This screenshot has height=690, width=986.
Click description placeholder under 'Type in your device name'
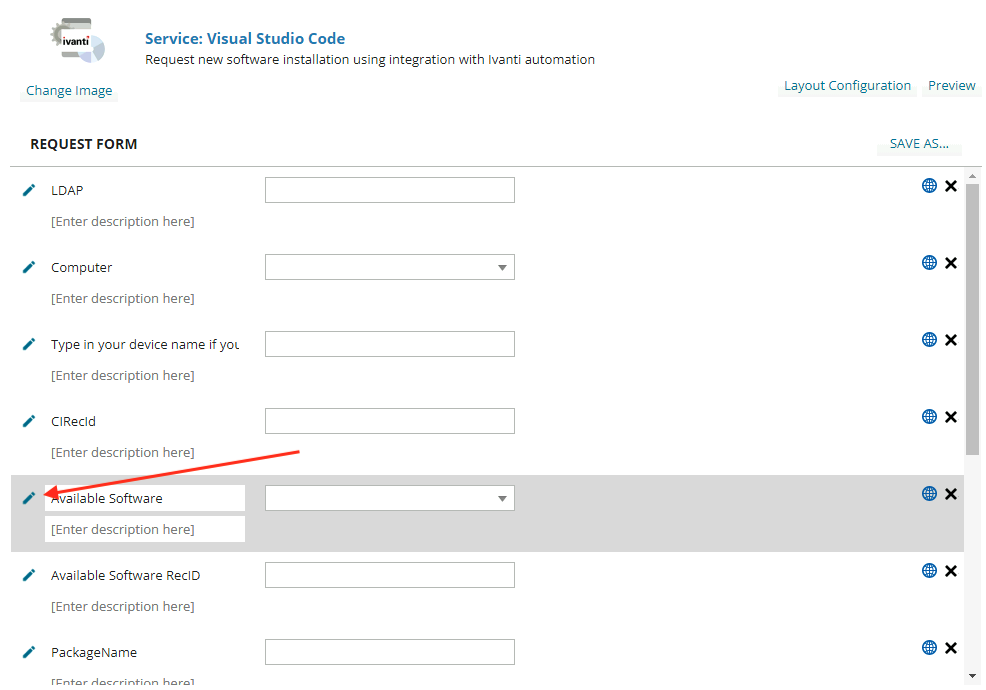(123, 376)
